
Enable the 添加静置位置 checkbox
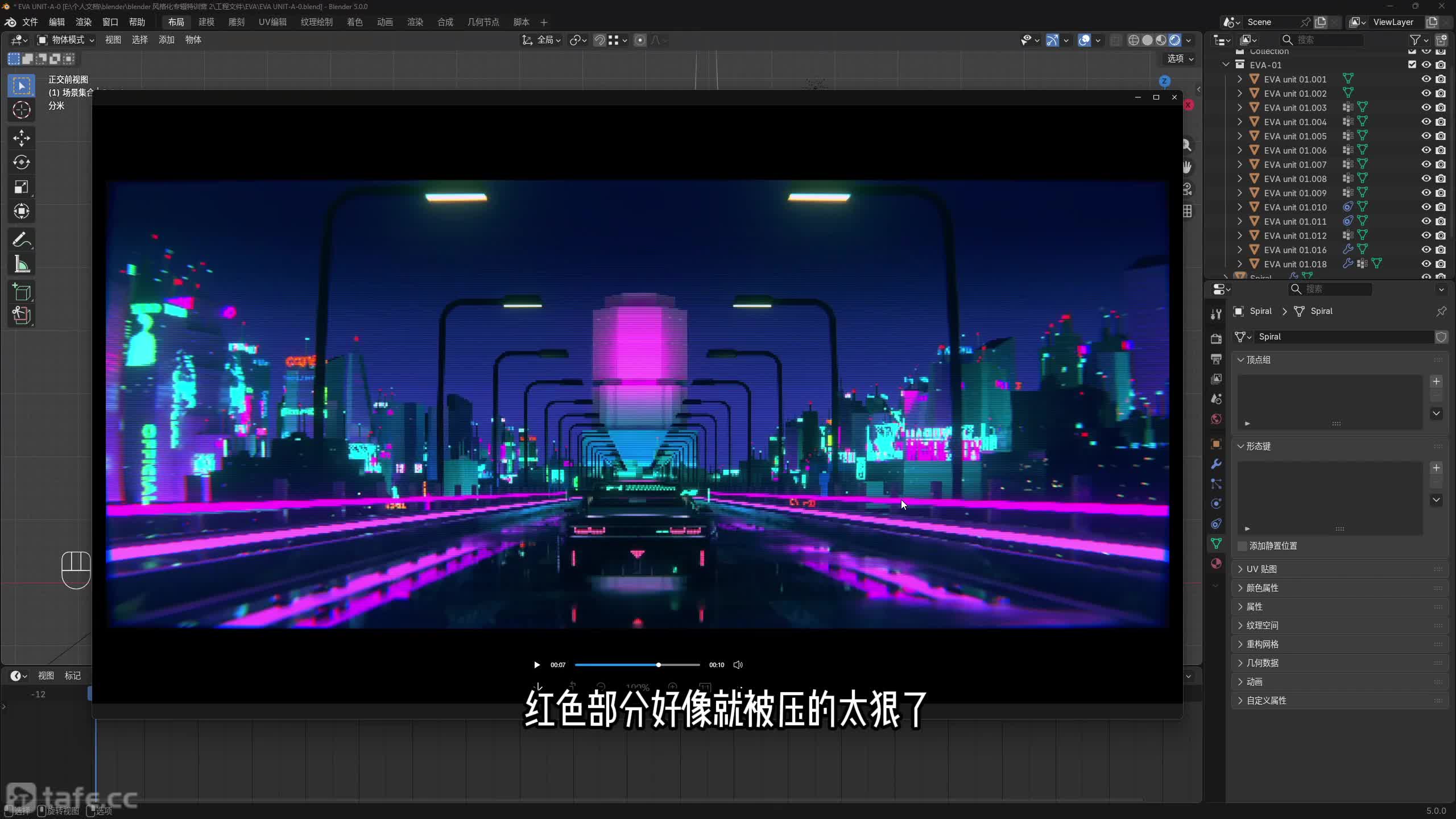[x=1243, y=546]
